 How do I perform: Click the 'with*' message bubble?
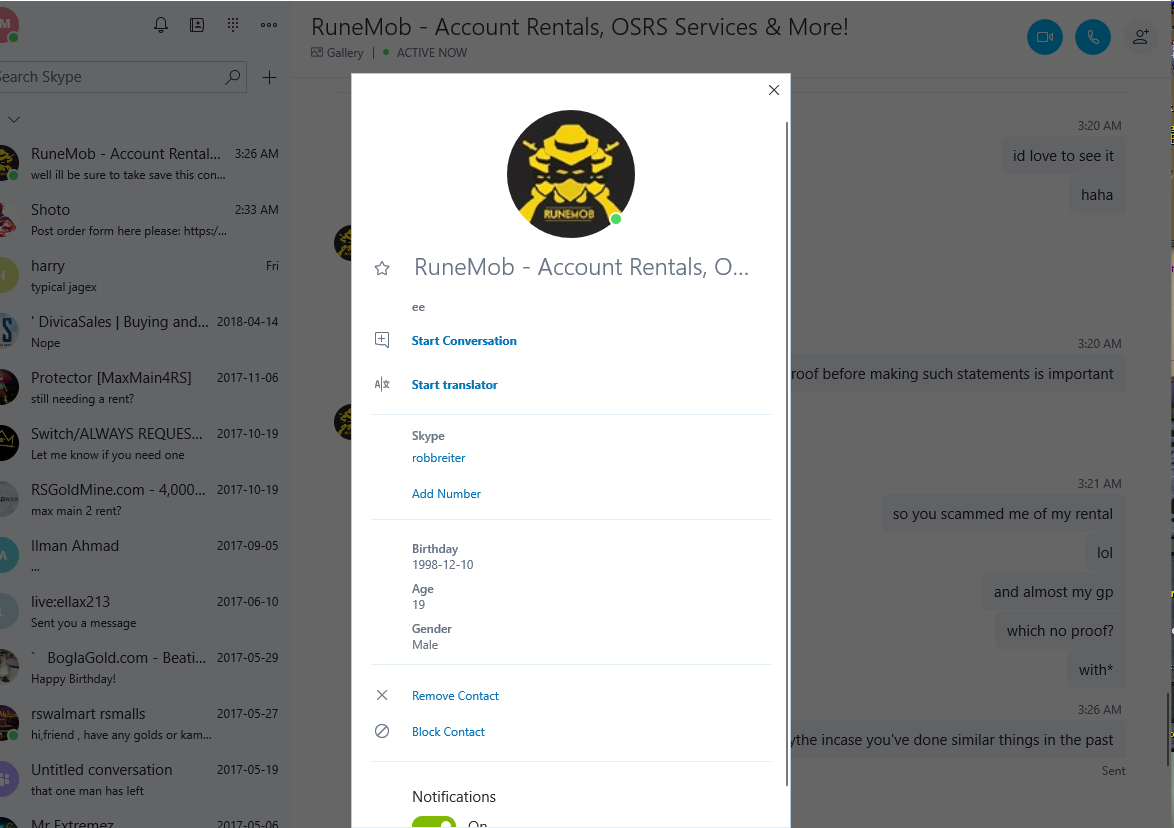1096,669
